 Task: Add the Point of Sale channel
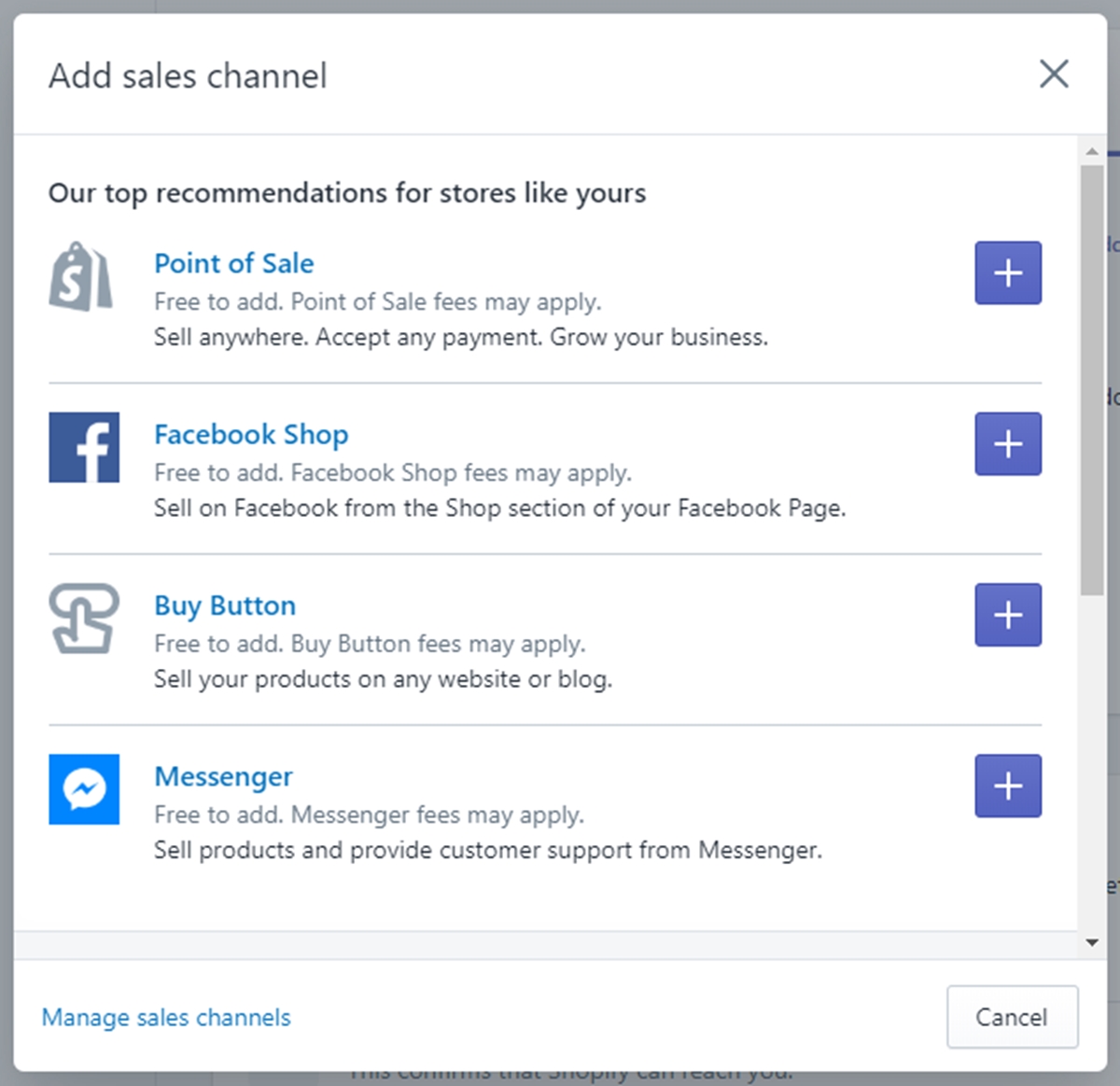[1008, 273]
